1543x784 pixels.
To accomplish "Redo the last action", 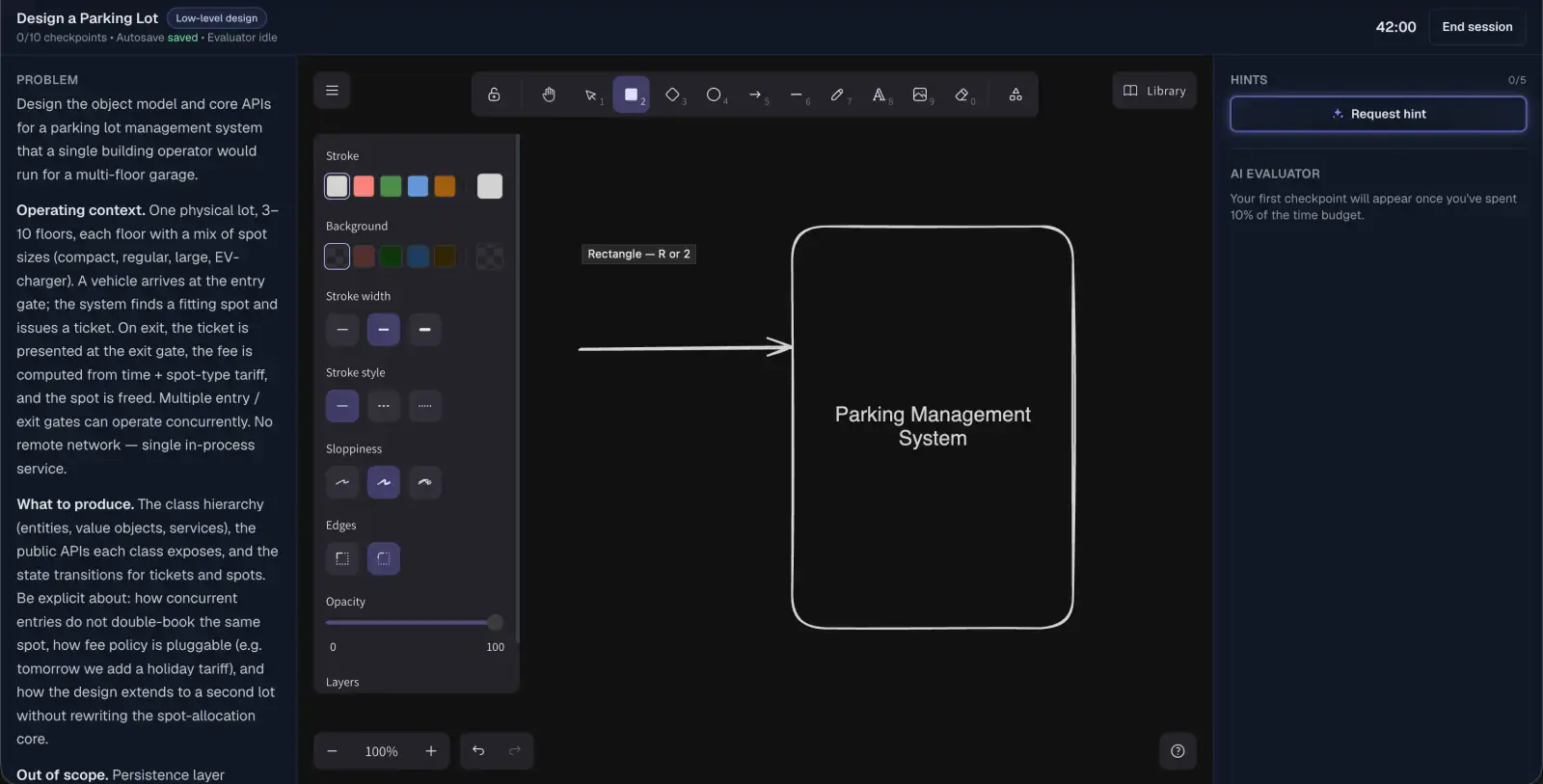I will coord(515,751).
